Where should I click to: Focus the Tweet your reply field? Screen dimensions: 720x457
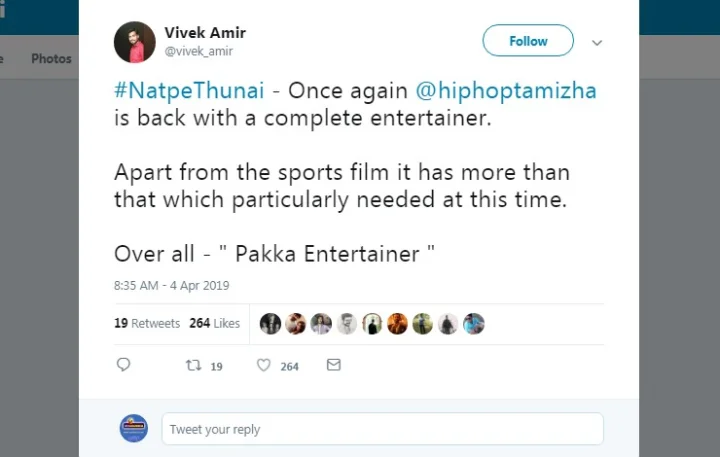(382, 429)
